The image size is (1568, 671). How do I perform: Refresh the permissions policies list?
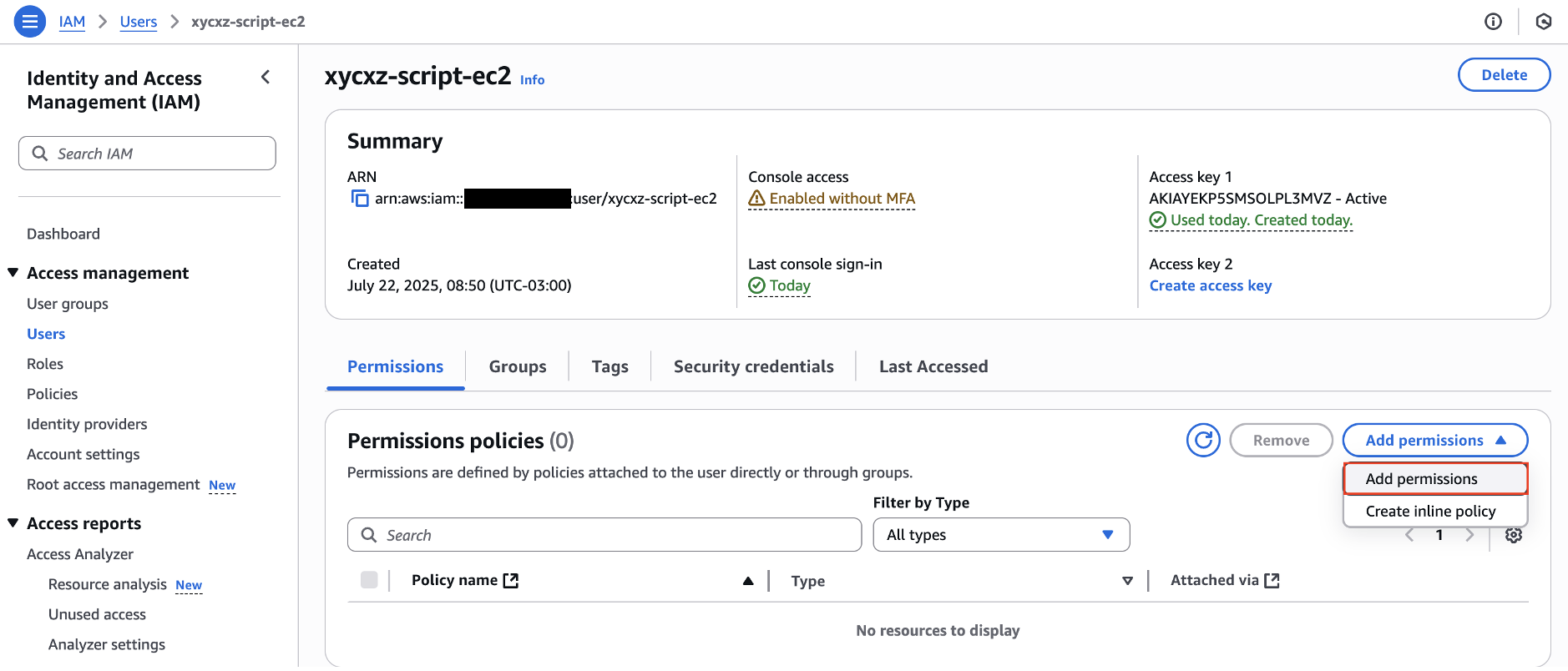click(1203, 441)
